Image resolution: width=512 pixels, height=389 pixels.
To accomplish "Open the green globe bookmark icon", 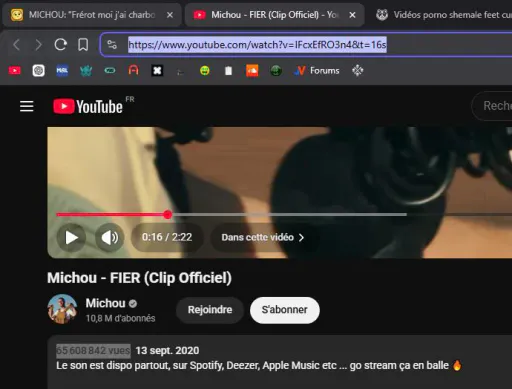I will 276,71.
